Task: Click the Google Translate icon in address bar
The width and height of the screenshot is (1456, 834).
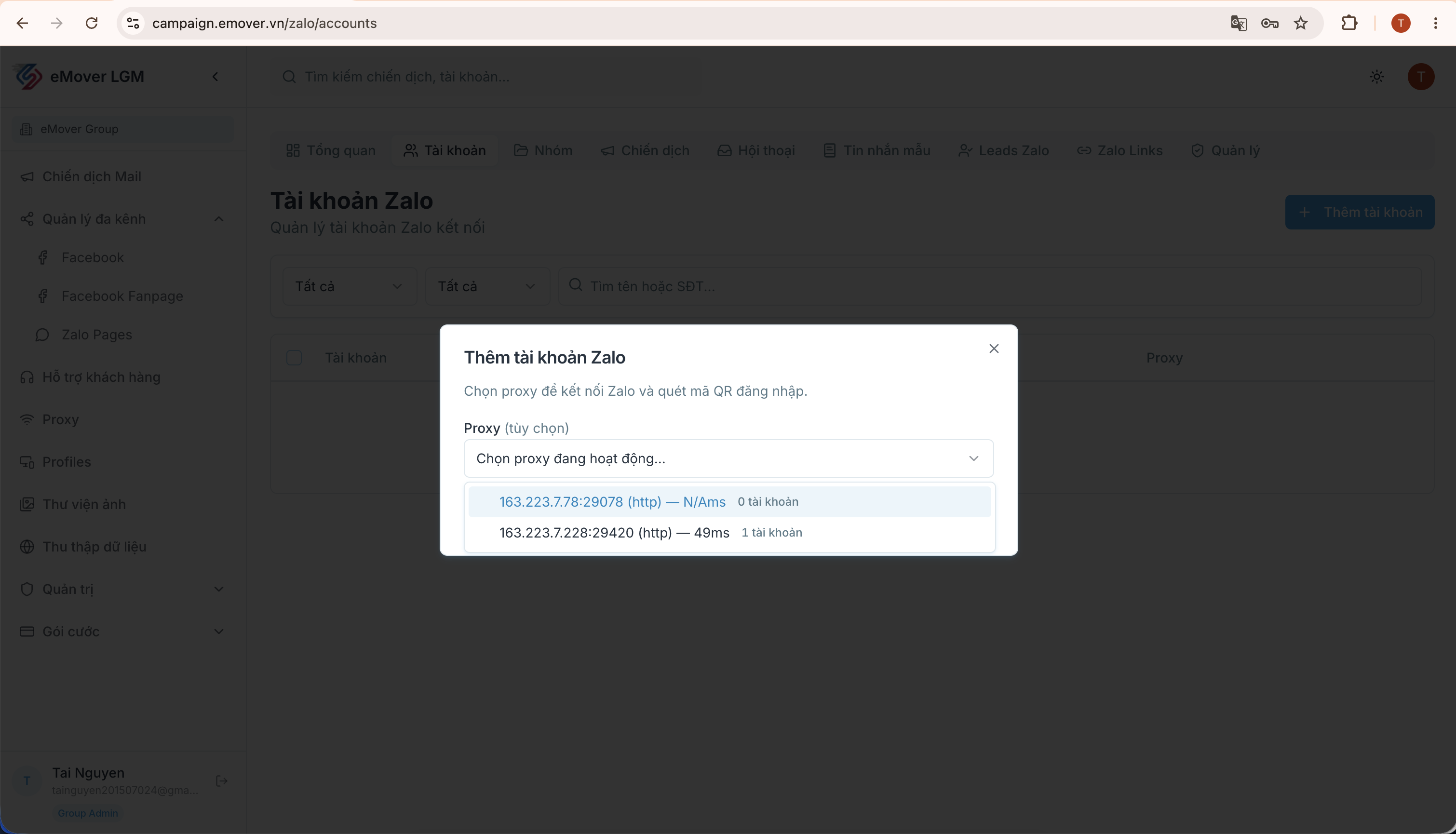Action: (x=1239, y=24)
